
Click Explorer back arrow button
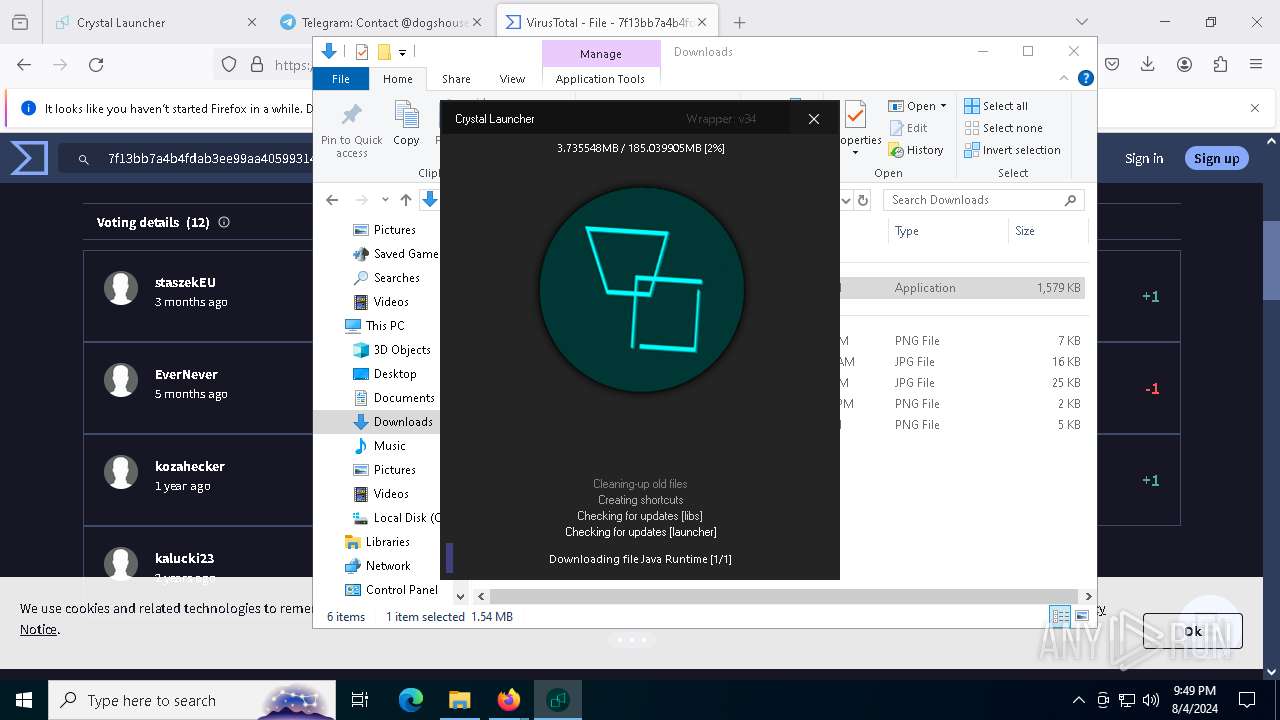pos(332,200)
